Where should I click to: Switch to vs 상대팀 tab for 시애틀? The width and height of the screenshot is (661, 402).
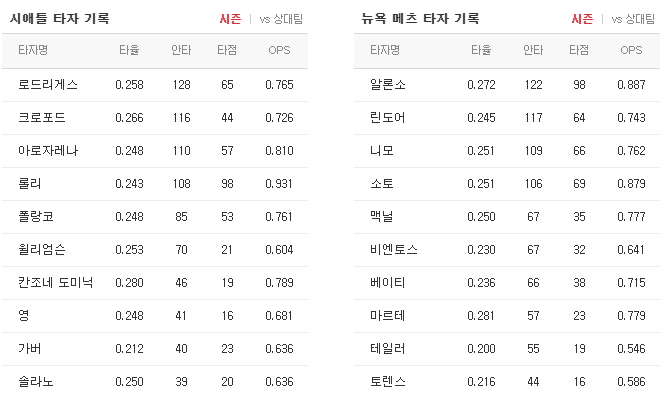pyautogui.click(x=281, y=19)
